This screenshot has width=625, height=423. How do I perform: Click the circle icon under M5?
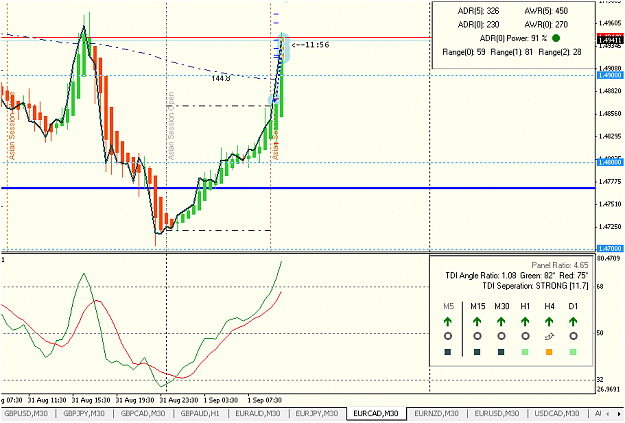click(x=448, y=336)
